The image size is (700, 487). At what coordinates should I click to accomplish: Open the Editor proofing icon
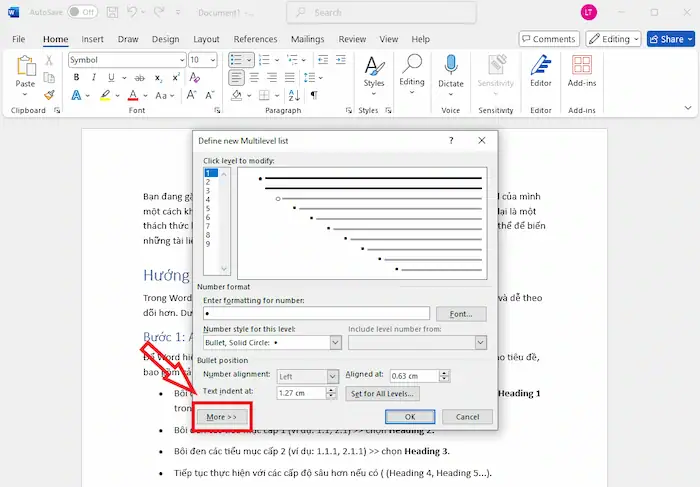click(x=541, y=68)
